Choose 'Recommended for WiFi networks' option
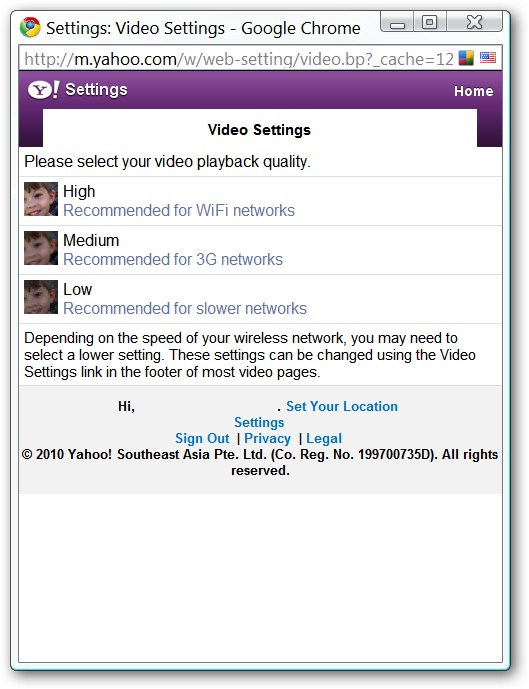The height and width of the screenshot is (689, 529). [179, 210]
